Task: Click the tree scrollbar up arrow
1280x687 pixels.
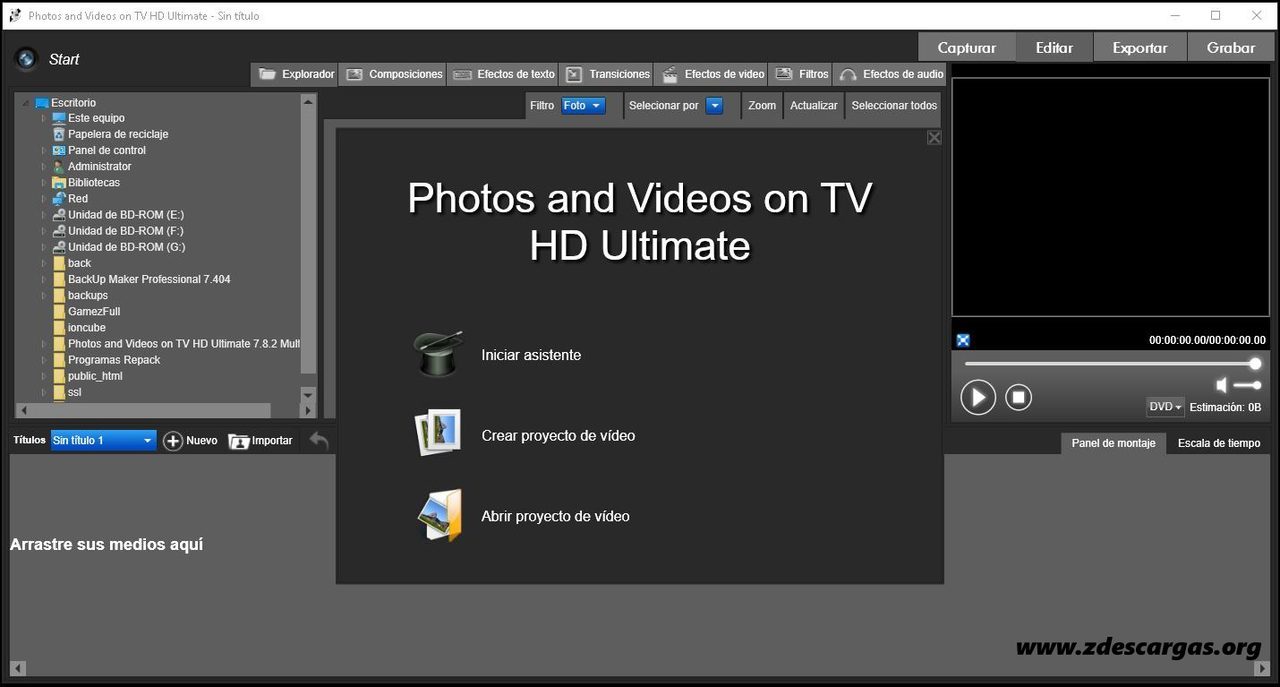Action: pos(308,101)
